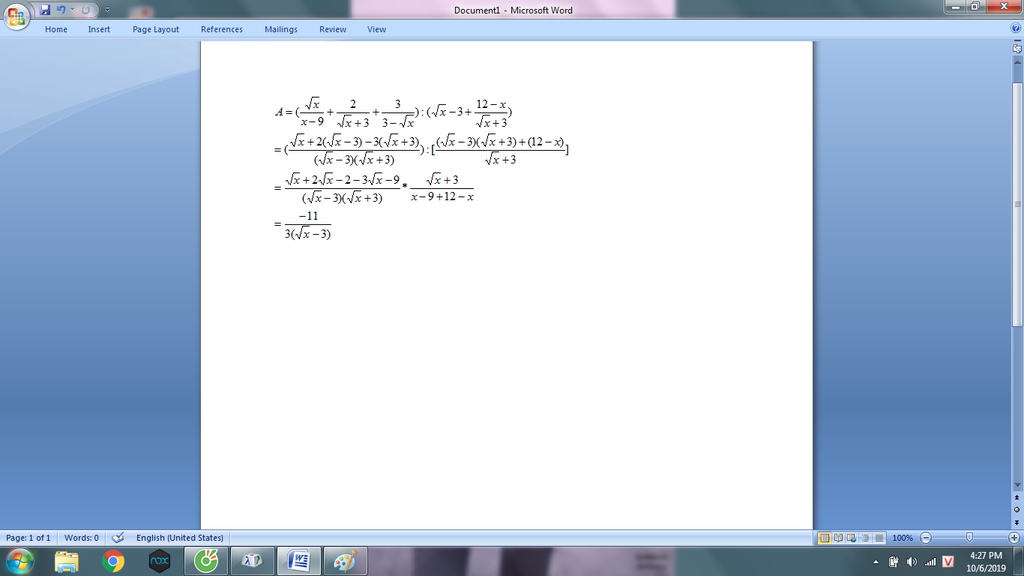The width and height of the screenshot is (1024, 576).
Task: Click the Previous Page double-arrow button
Action: pyautogui.click(x=1017, y=498)
